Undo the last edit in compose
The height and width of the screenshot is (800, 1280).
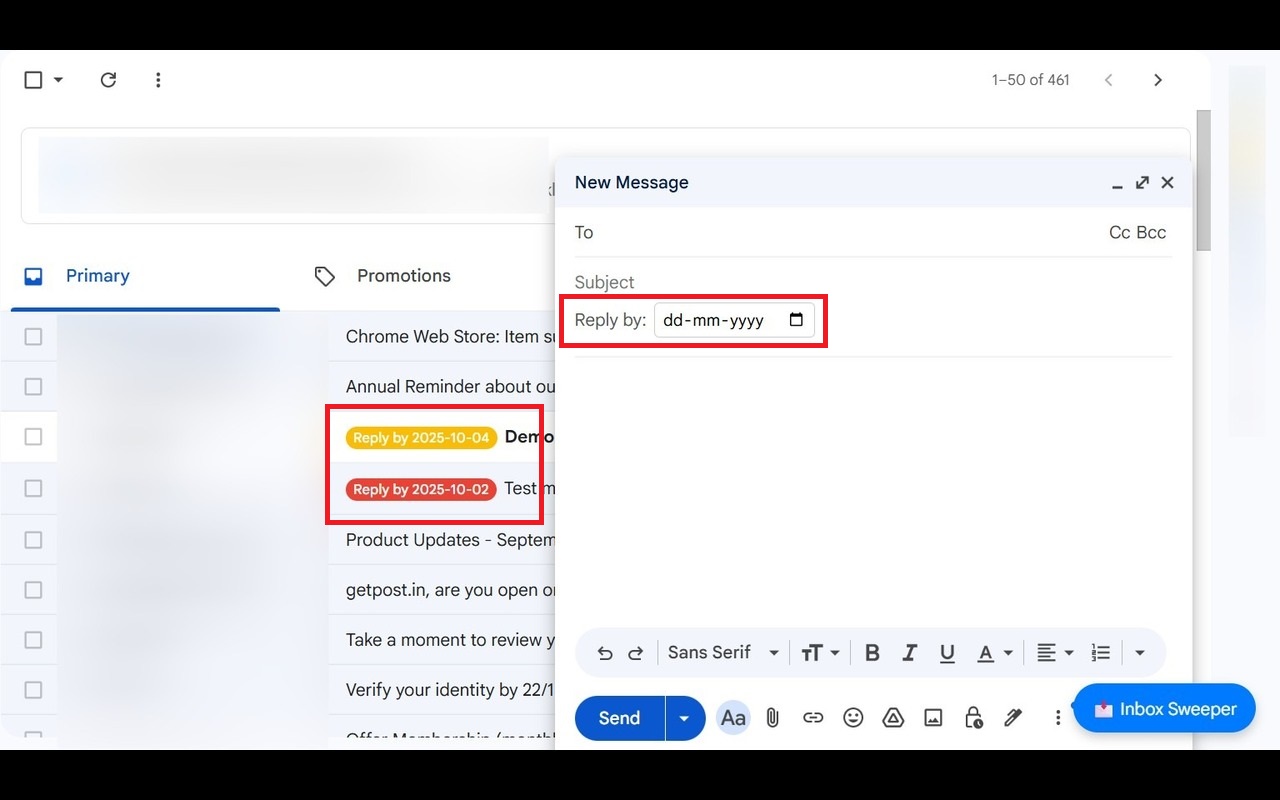[x=605, y=652]
